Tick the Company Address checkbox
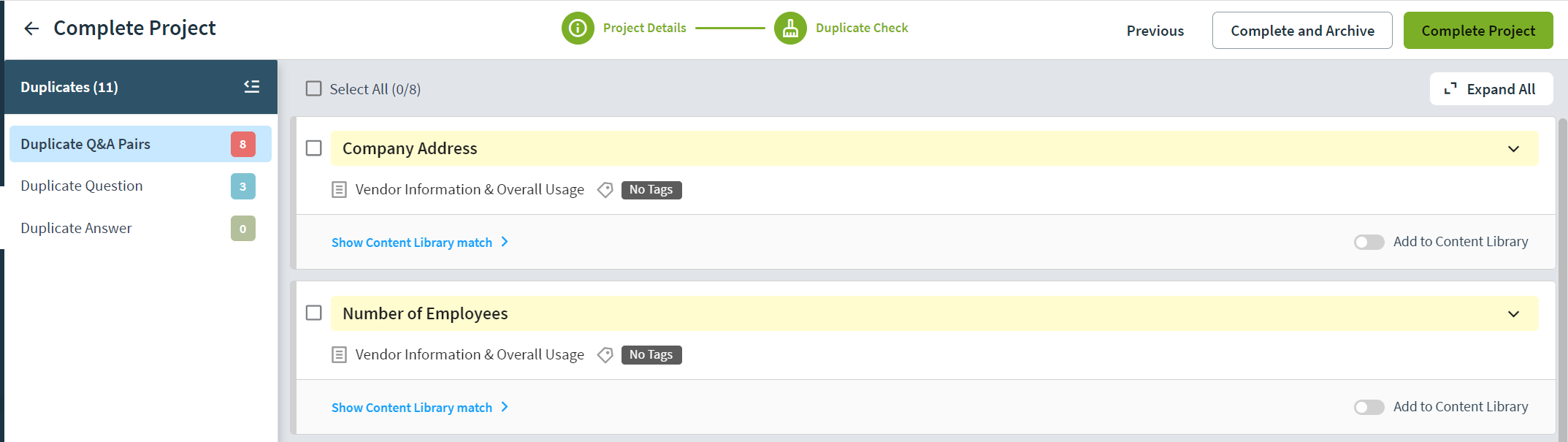Screen dimensions: 1568x442 click(x=314, y=148)
